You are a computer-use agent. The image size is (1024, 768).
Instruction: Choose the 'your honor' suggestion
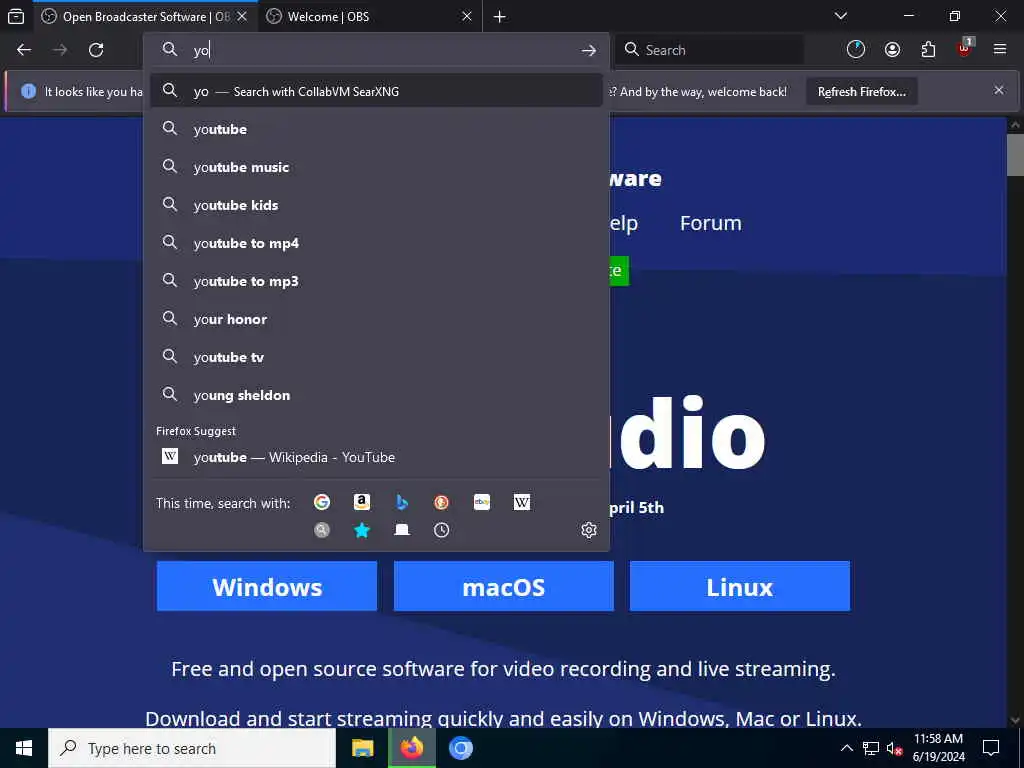[376, 319]
